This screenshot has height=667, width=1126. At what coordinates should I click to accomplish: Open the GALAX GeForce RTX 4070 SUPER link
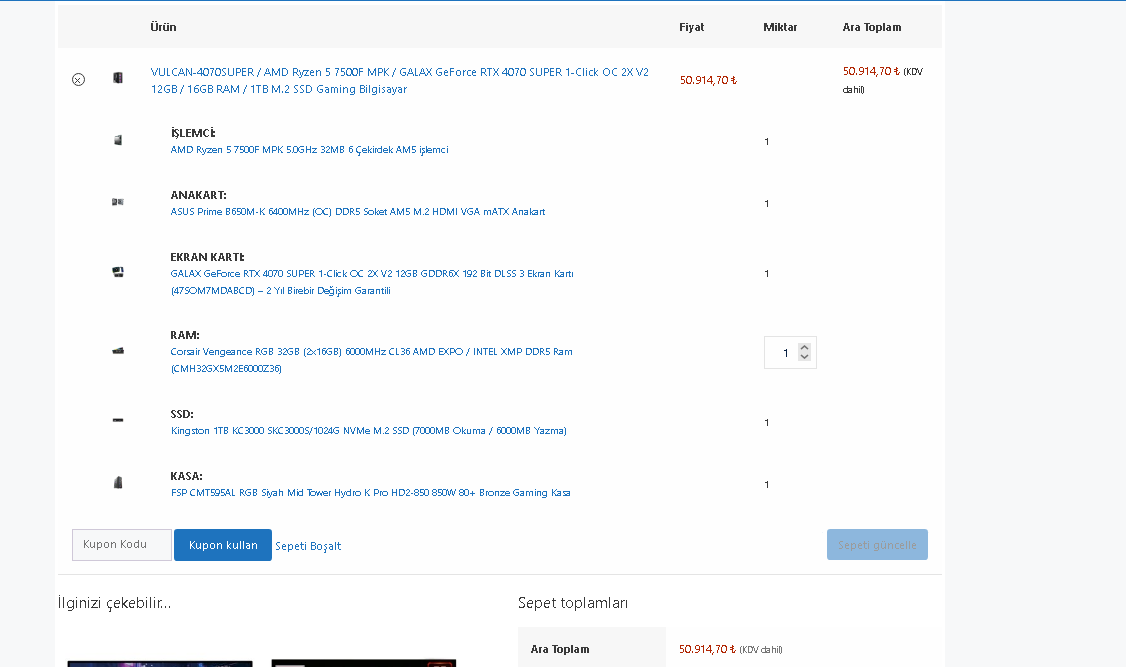point(371,282)
